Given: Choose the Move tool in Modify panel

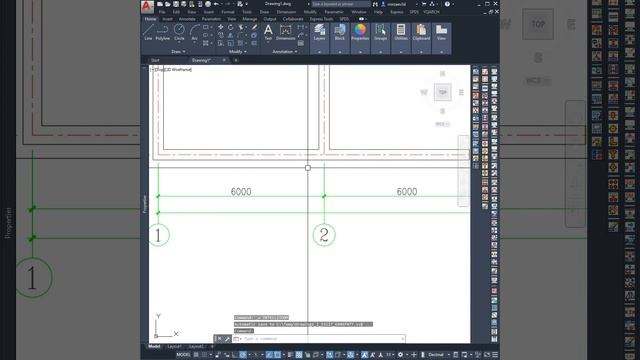Looking at the screenshot, I should [220, 27].
